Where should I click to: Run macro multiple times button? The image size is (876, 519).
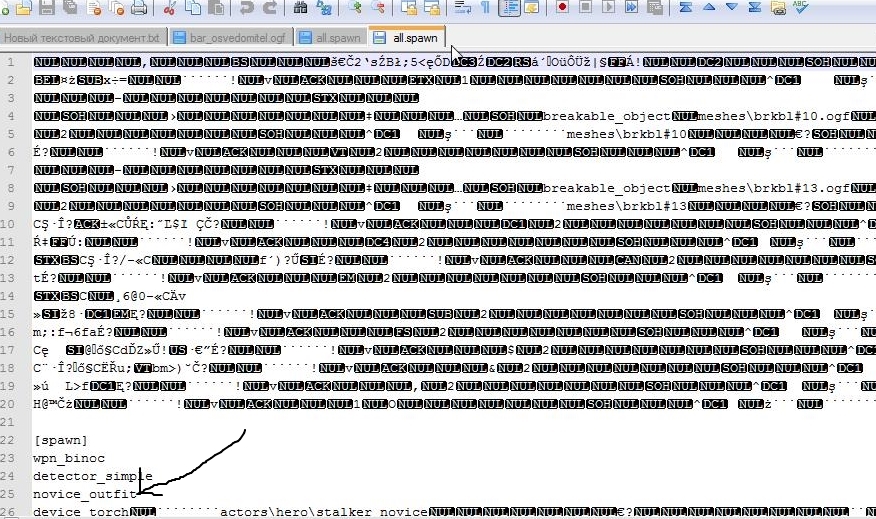634,8
